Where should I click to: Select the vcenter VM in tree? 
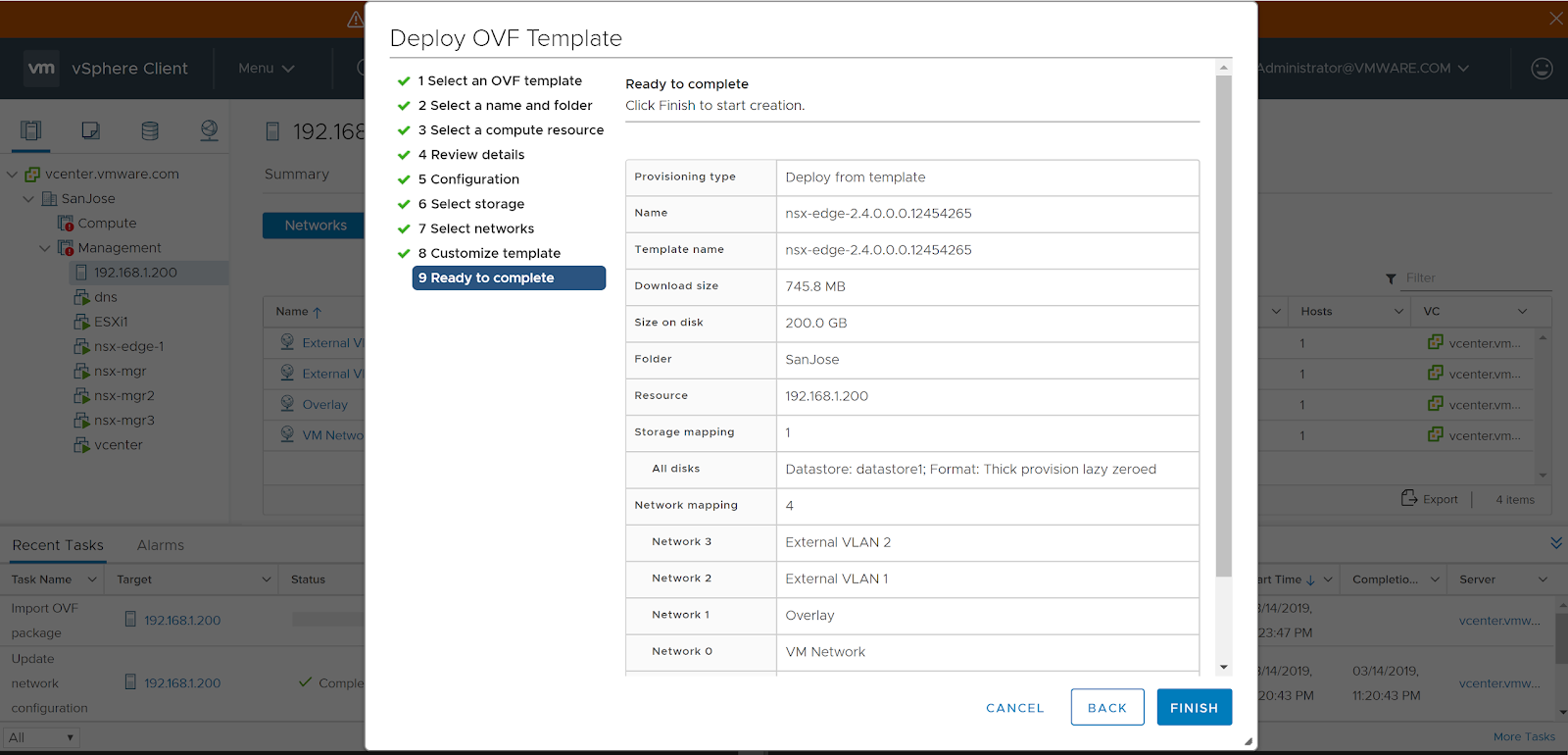pos(118,444)
